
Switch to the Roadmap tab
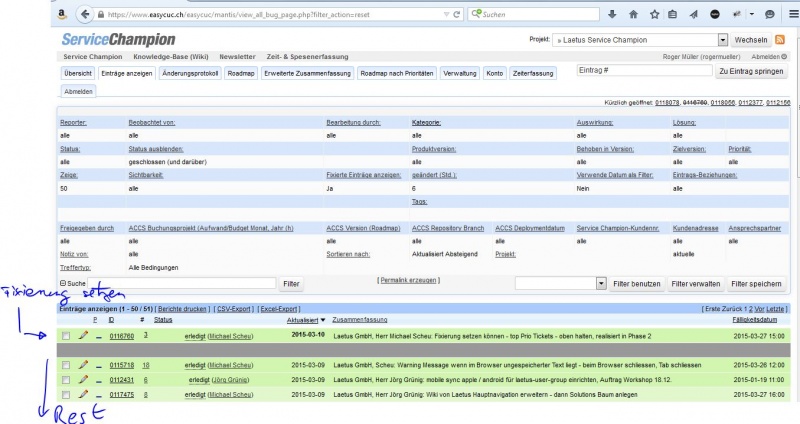tap(241, 73)
